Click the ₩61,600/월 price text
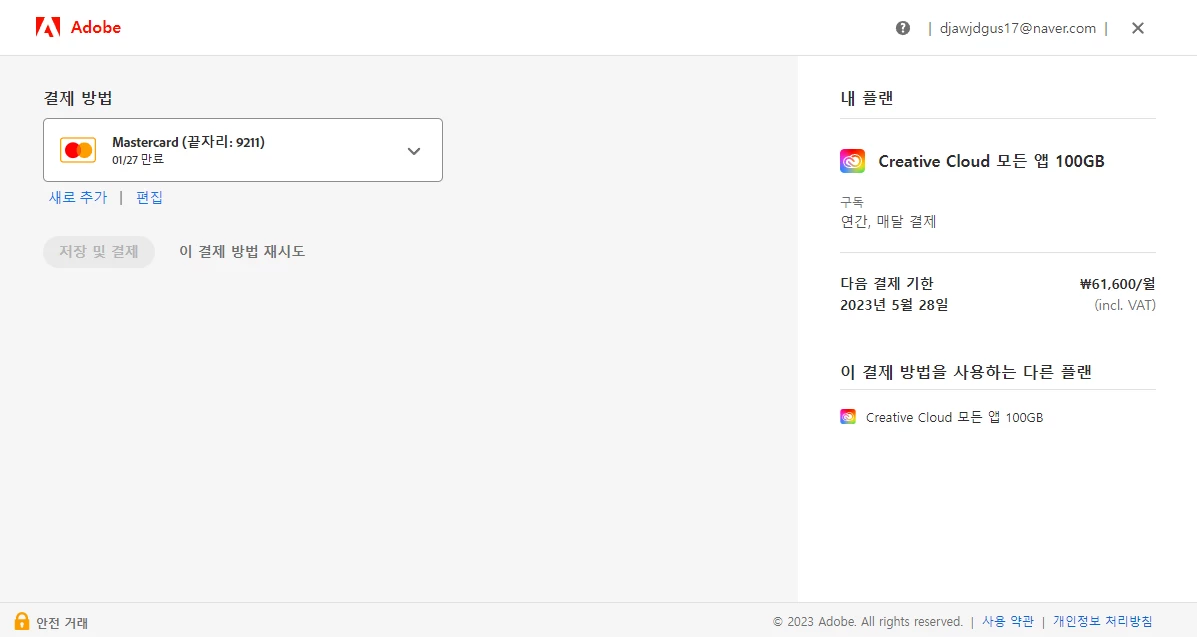This screenshot has height=637, width=1197. 1118,284
